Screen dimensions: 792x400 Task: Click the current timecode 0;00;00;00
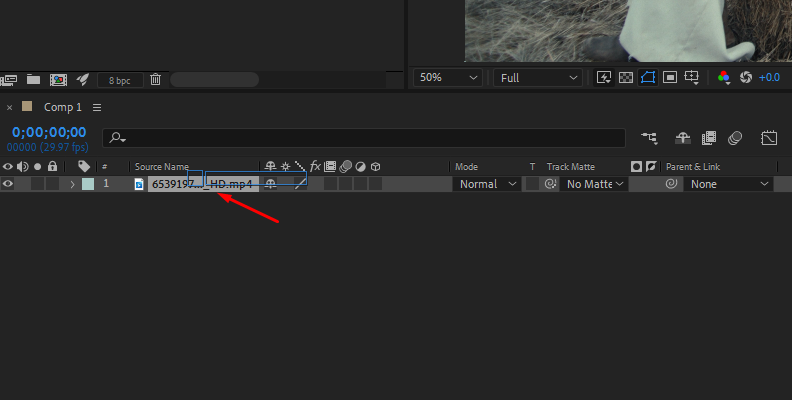click(49, 132)
